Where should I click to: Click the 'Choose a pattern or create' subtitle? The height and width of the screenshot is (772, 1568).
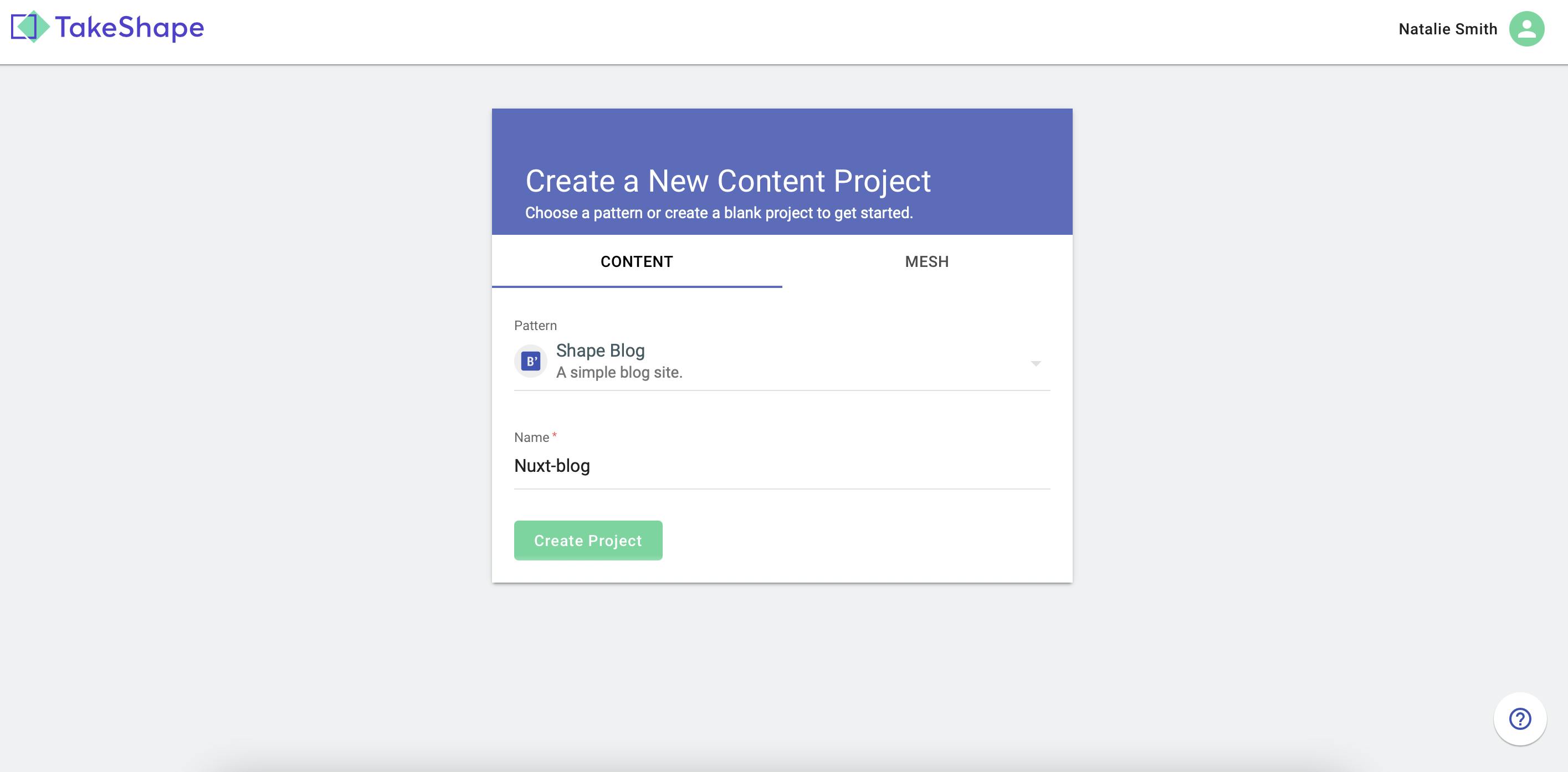click(x=719, y=213)
